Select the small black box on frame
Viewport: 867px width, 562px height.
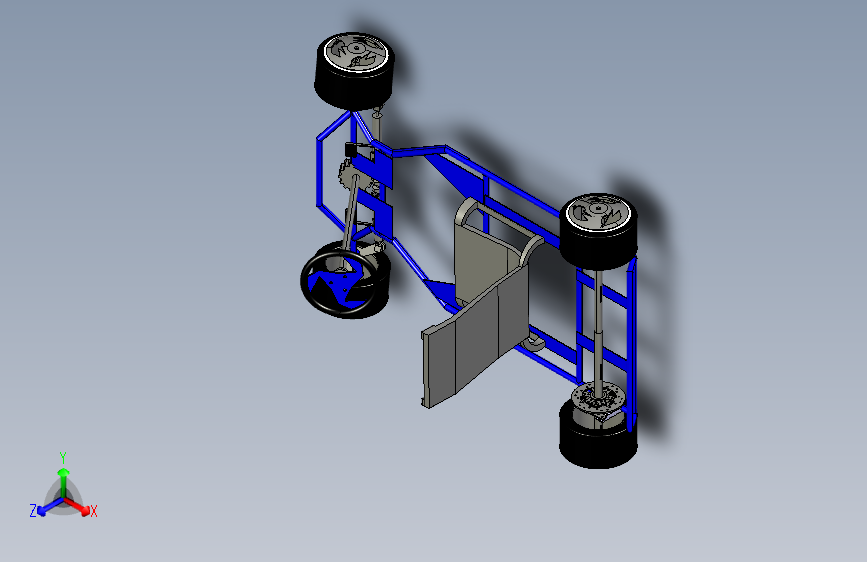tap(352, 149)
